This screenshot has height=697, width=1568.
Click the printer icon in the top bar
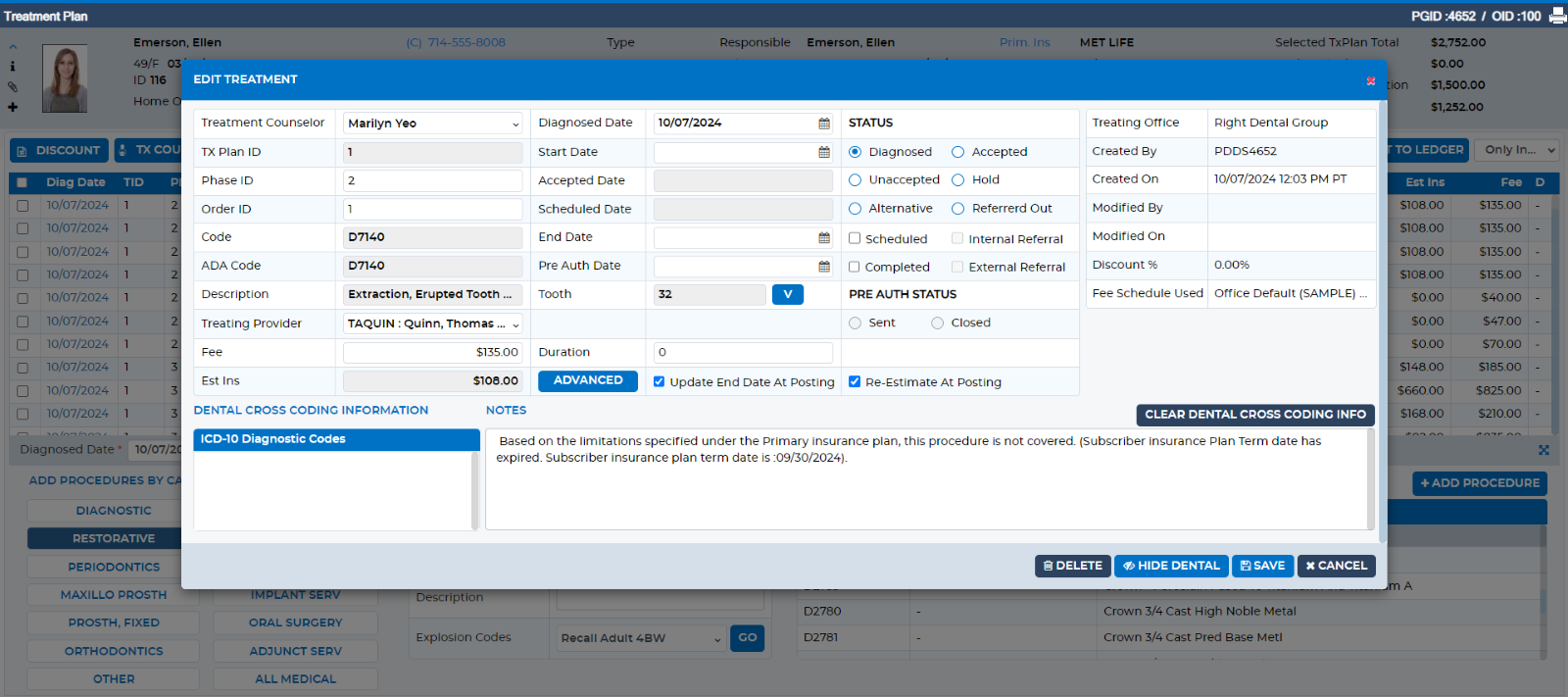(1557, 16)
